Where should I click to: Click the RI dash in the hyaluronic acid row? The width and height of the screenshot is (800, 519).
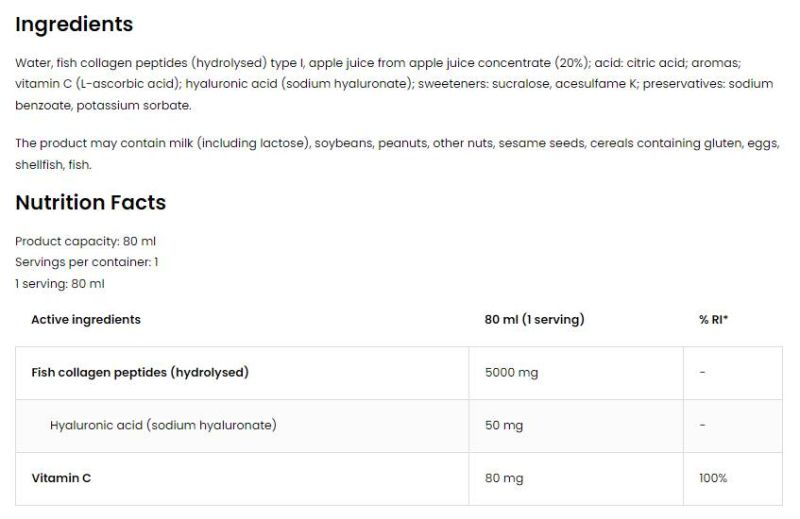pos(703,425)
